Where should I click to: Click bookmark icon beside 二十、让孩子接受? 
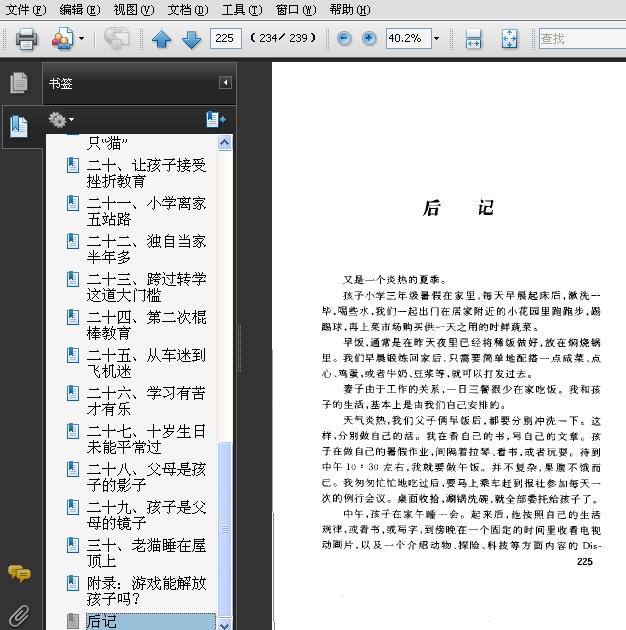[73, 165]
